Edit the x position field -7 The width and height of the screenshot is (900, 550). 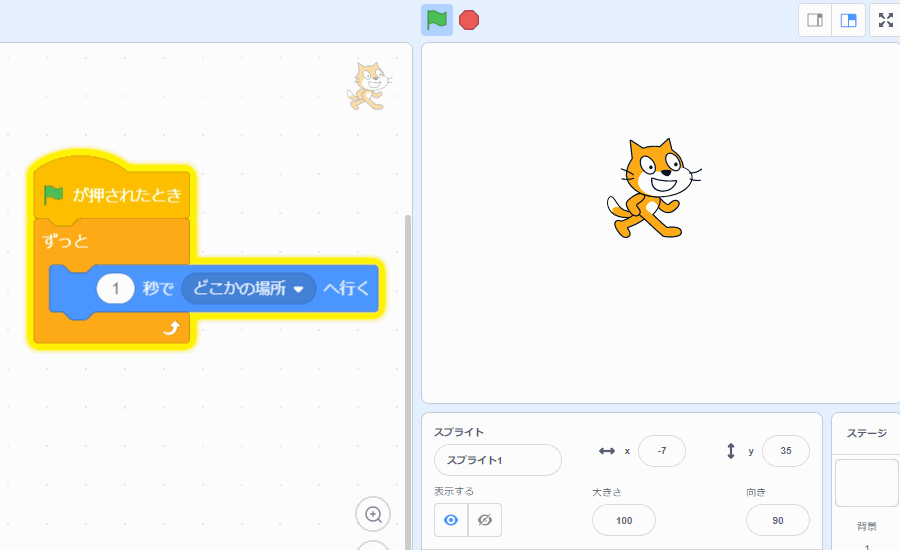[662, 451]
